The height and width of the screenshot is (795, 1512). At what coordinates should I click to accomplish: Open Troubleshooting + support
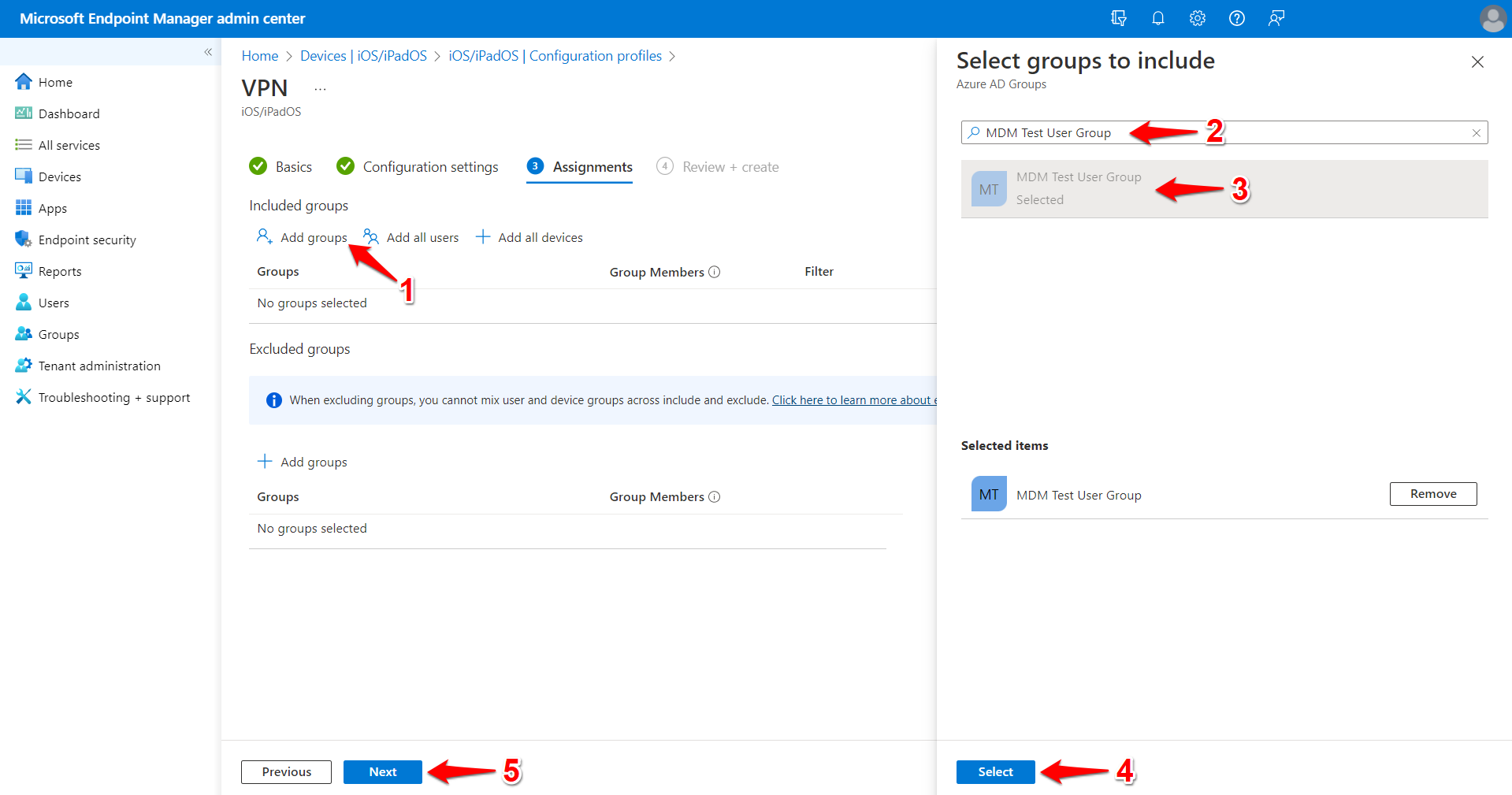(x=113, y=397)
